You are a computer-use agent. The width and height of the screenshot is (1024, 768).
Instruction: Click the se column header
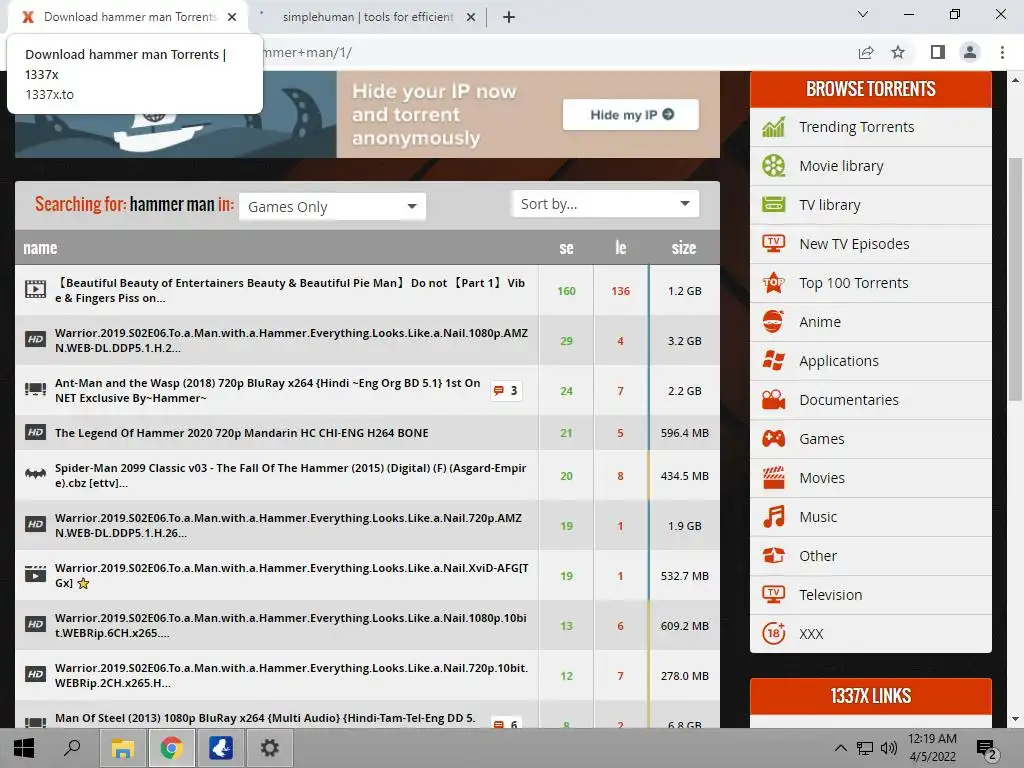[566, 248]
